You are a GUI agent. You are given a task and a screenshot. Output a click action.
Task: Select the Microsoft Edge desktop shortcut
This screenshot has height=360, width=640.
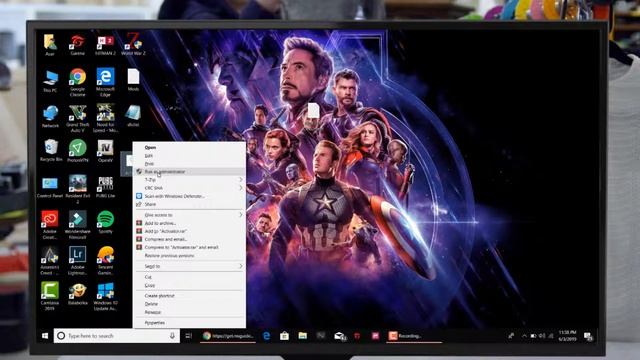105,82
